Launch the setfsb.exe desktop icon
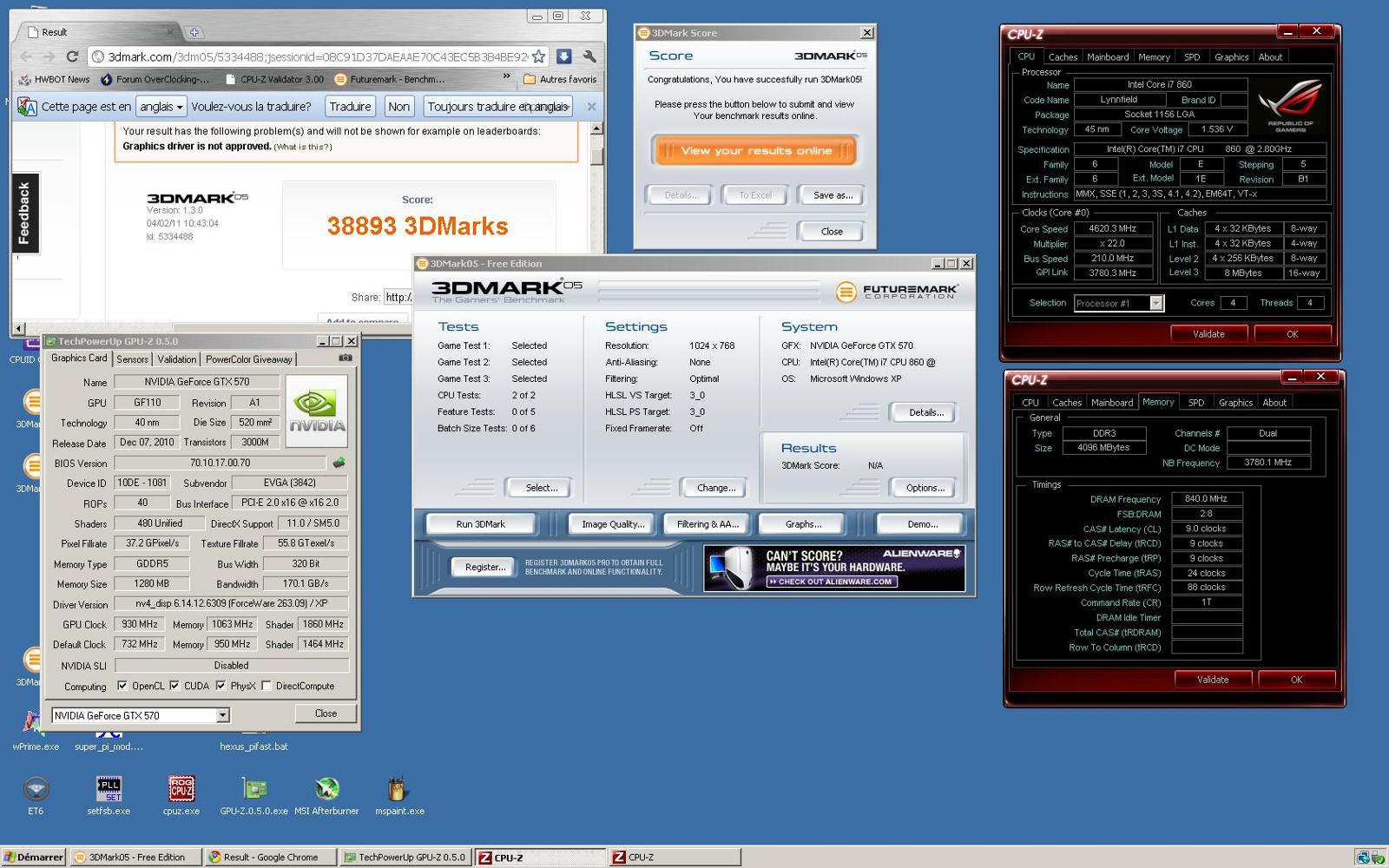1389x868 pixels. pos(109,794)
